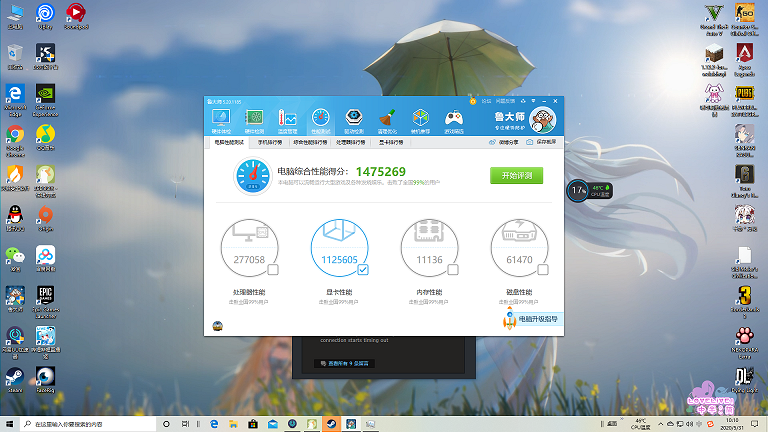Enable the 内存性能 checkbox
768x432 pixels.
(453, 270)
